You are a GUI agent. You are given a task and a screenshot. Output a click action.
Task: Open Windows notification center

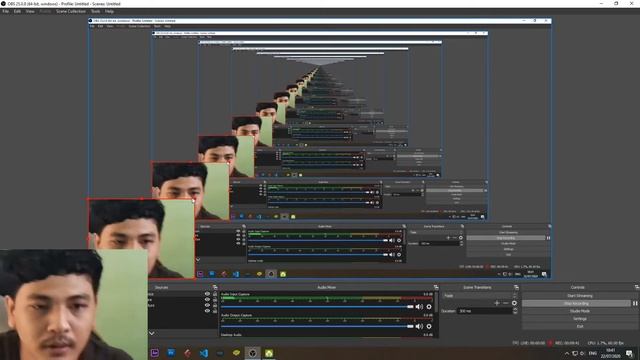(630, 353)
